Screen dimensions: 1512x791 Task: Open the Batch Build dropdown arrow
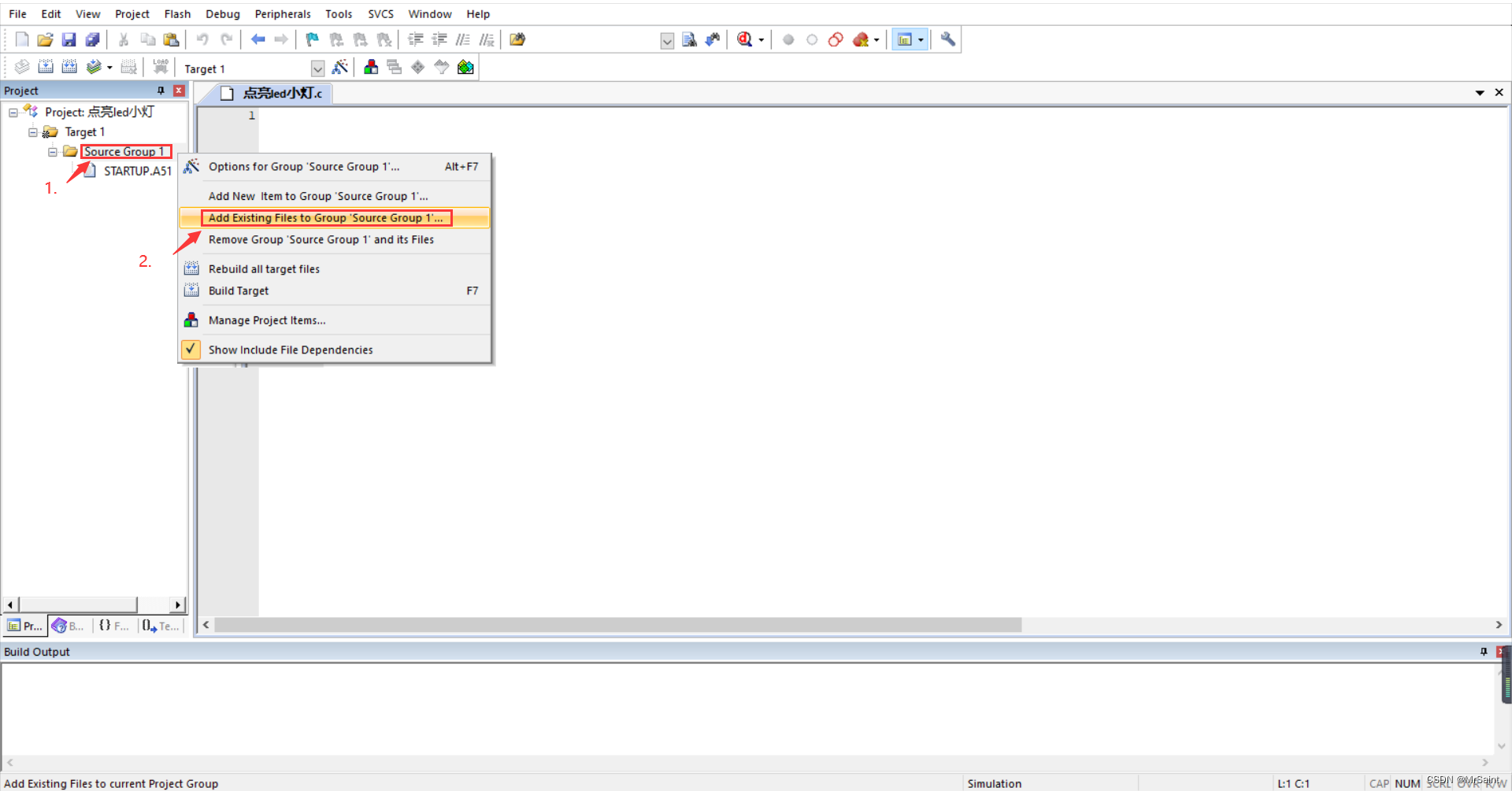point(109,68)
